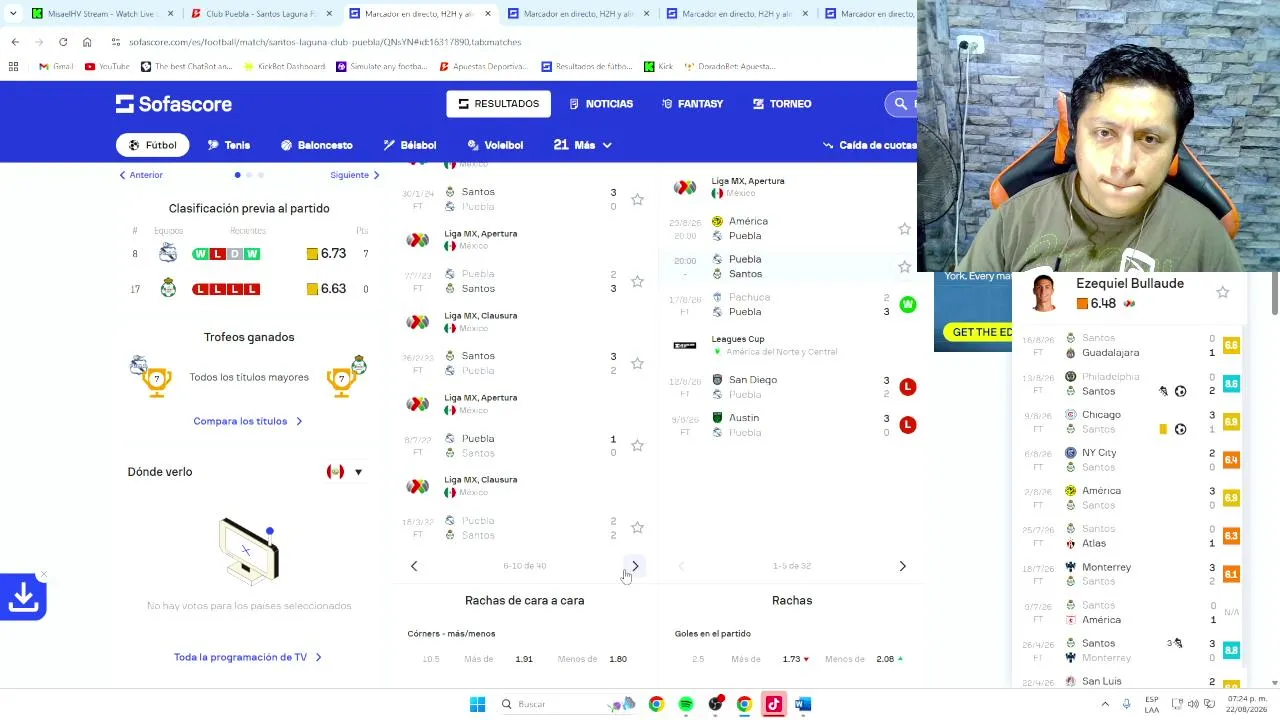Favorite the 20:00 Puebla vs Santos match
Viewport: 1280px width, 720px height.
click(x=904, y=266)
